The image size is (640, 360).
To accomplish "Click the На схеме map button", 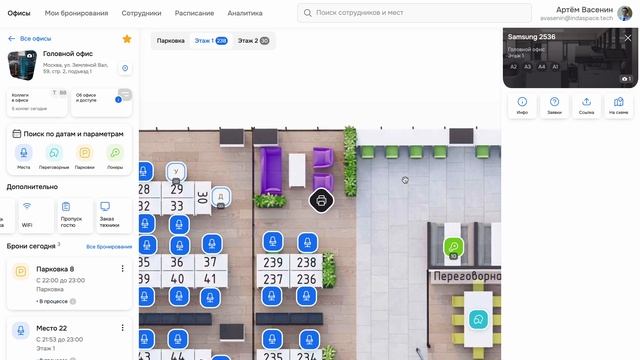I will click(x=619, y=106).
